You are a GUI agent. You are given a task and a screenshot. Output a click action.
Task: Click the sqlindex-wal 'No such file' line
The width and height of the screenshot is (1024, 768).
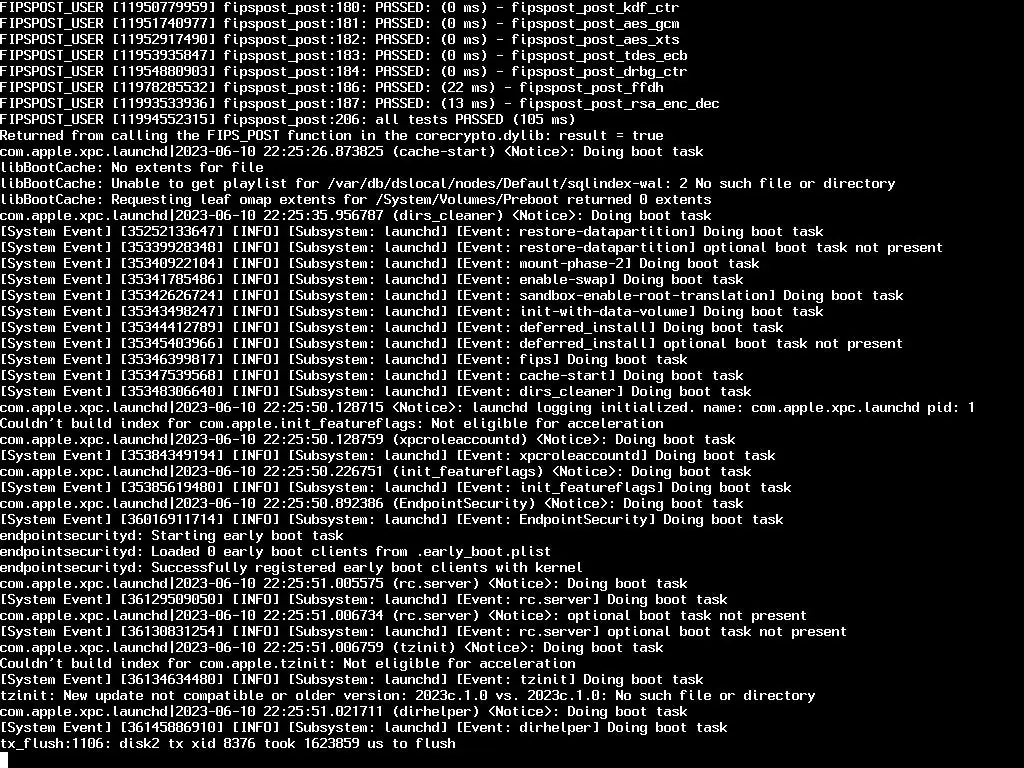tap(447, 184)
